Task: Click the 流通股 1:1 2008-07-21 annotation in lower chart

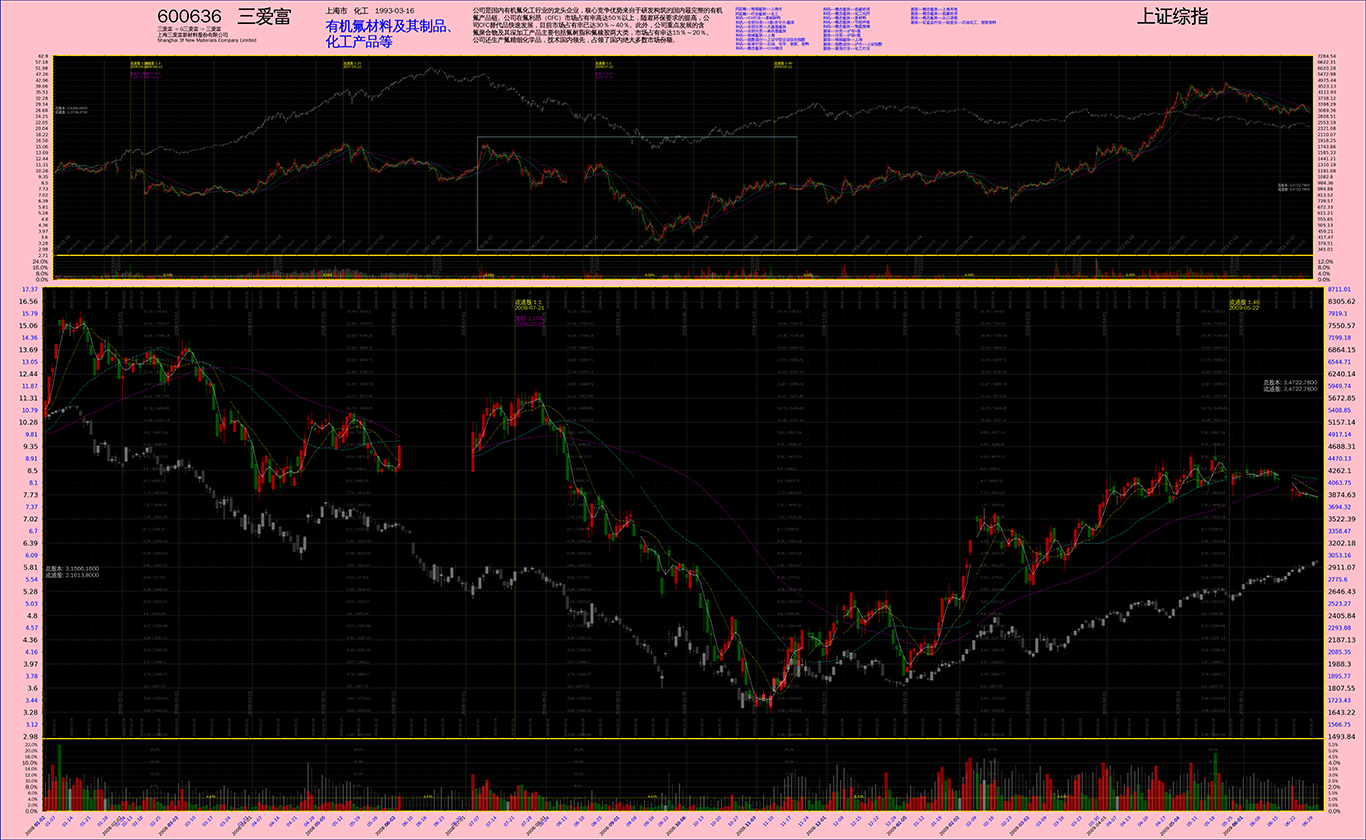Action: [x=528, y=304]
